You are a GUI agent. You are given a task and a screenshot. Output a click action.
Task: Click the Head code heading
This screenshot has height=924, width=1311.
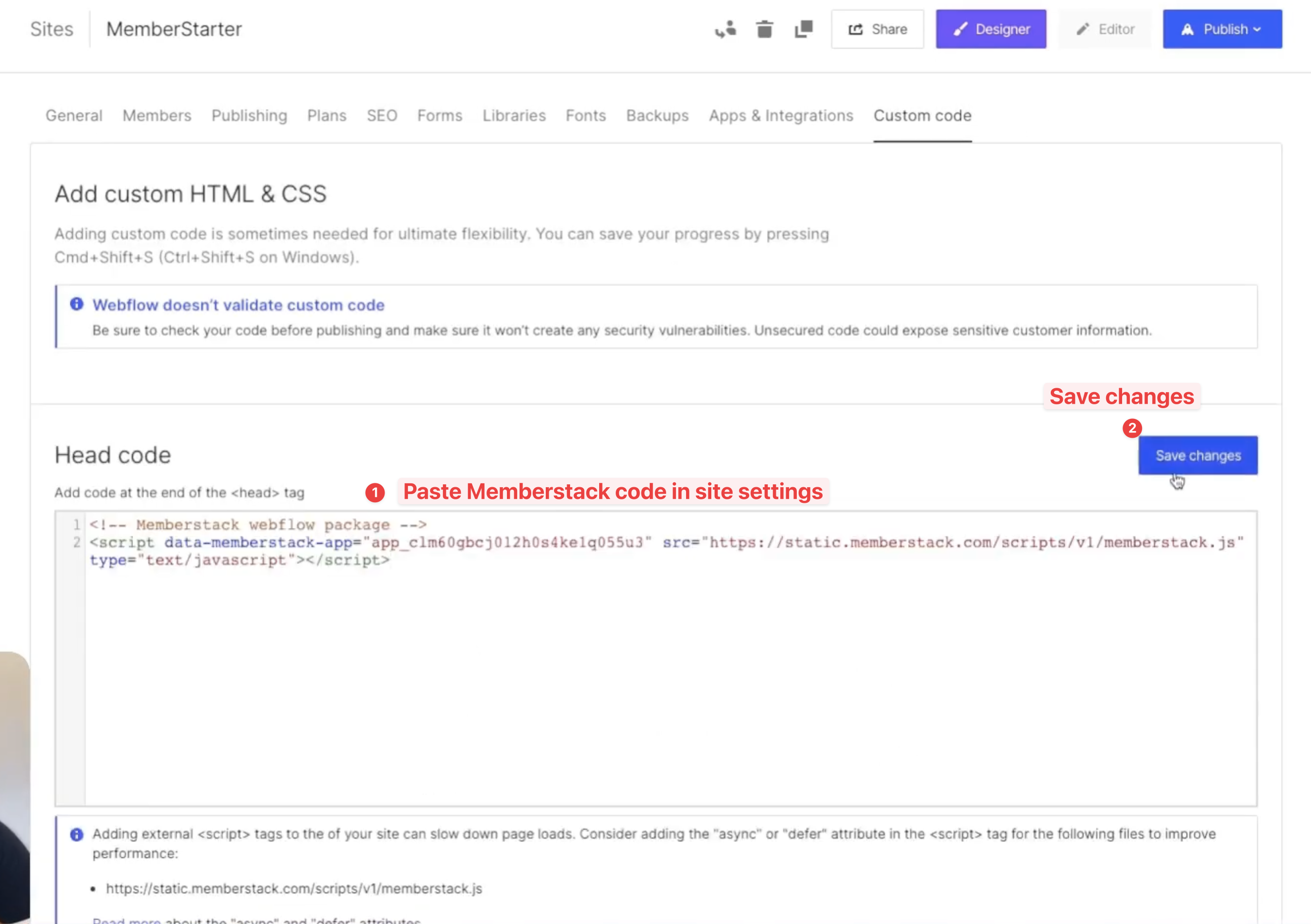click(x=113, y=455)
